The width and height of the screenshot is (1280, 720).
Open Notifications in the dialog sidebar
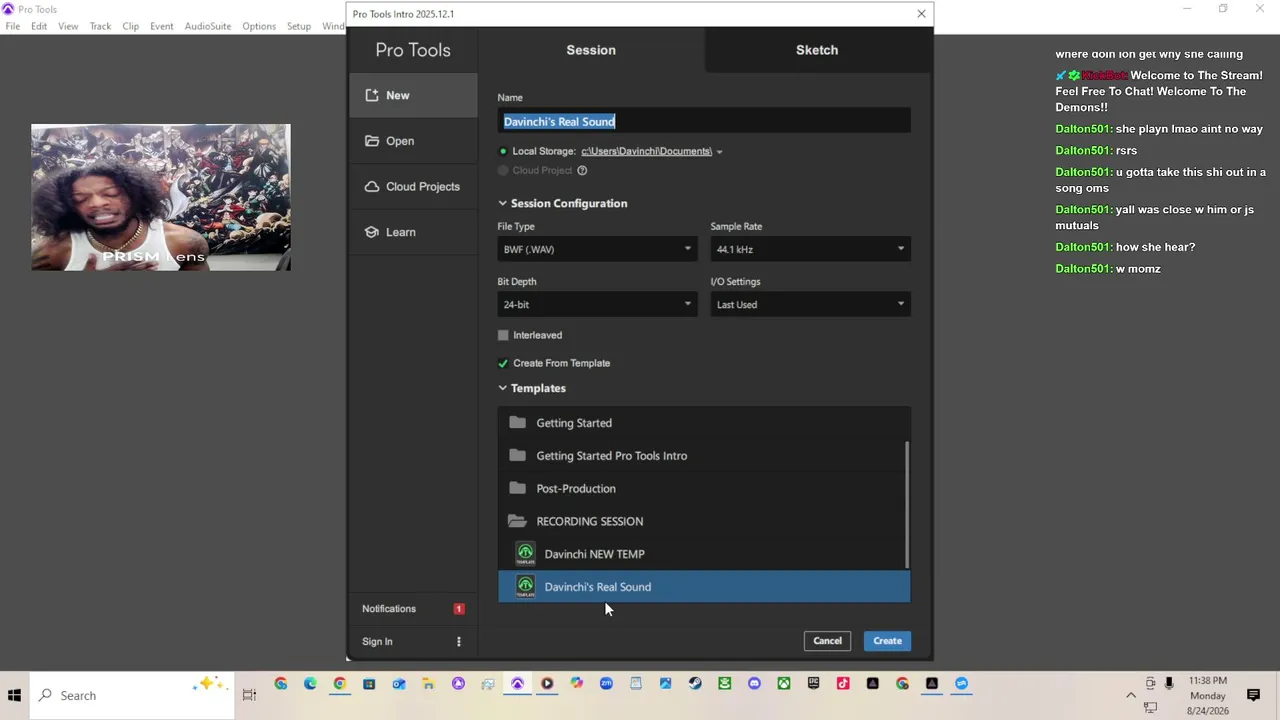tap(389, 609)
